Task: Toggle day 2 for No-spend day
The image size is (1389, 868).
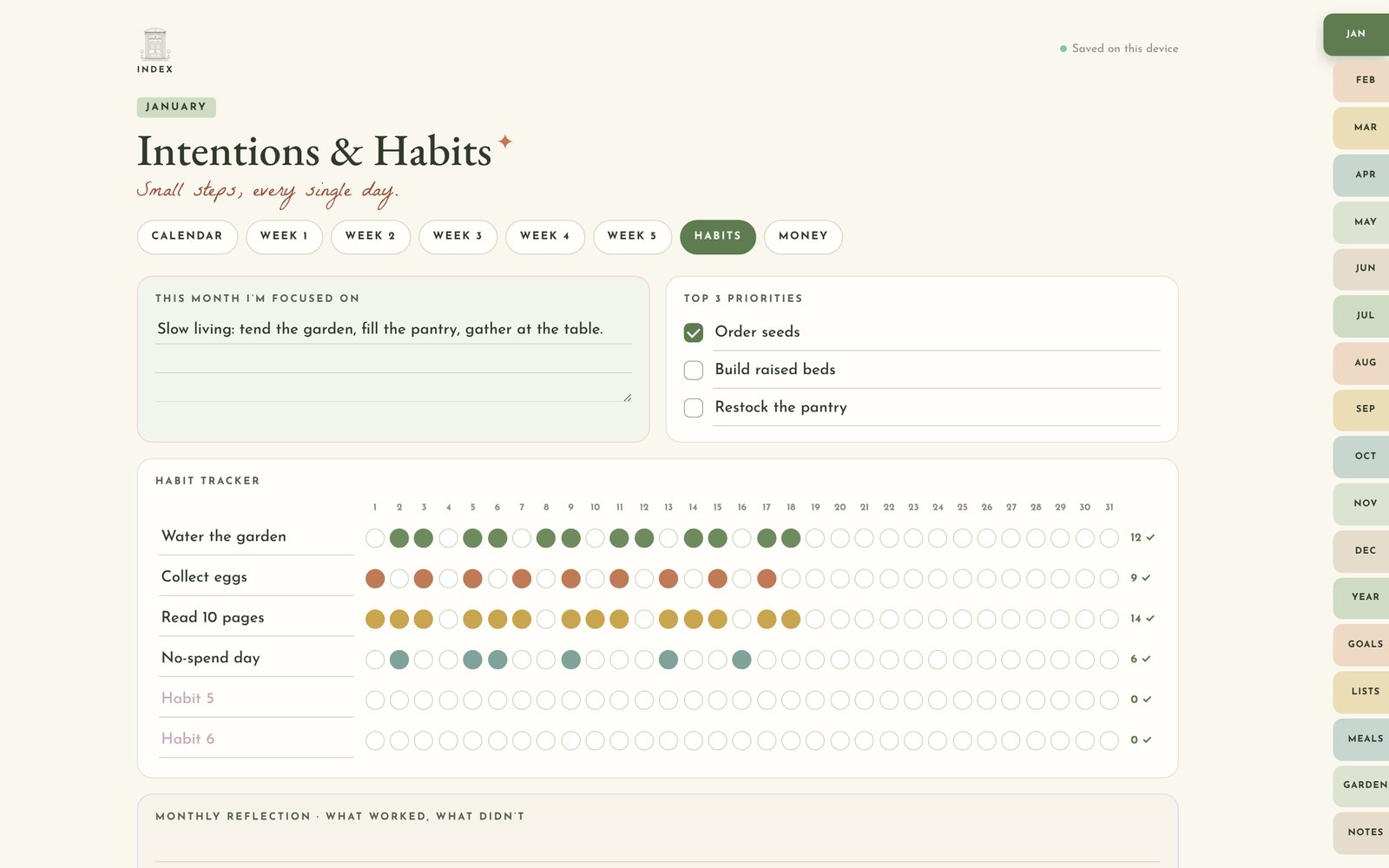Action: click(x=399, y=660)
